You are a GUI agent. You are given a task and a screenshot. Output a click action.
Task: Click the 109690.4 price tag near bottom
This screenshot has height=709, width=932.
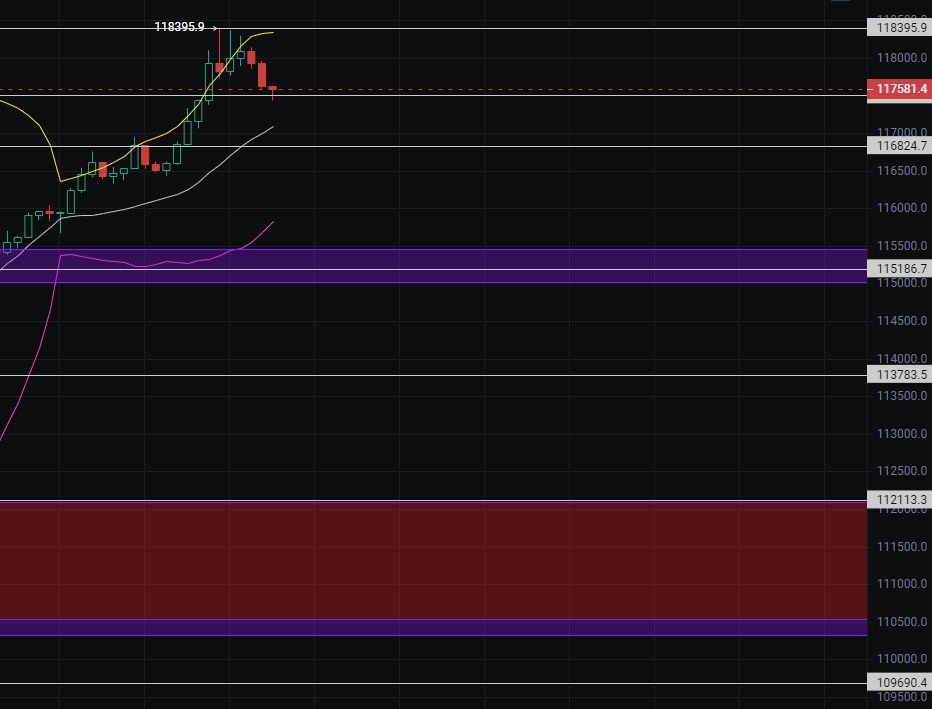pos(901,684)
